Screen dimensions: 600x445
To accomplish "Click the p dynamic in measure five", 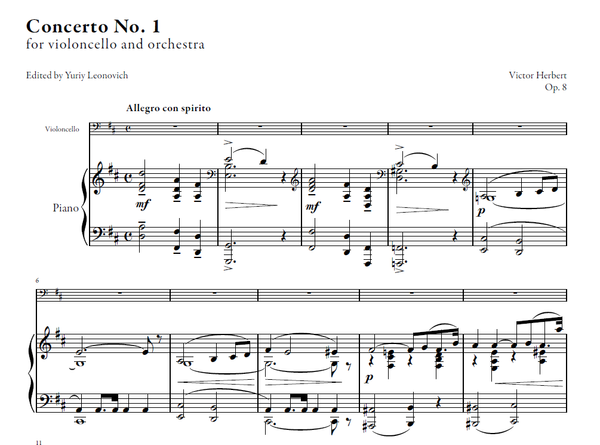I will pos(481,212).
